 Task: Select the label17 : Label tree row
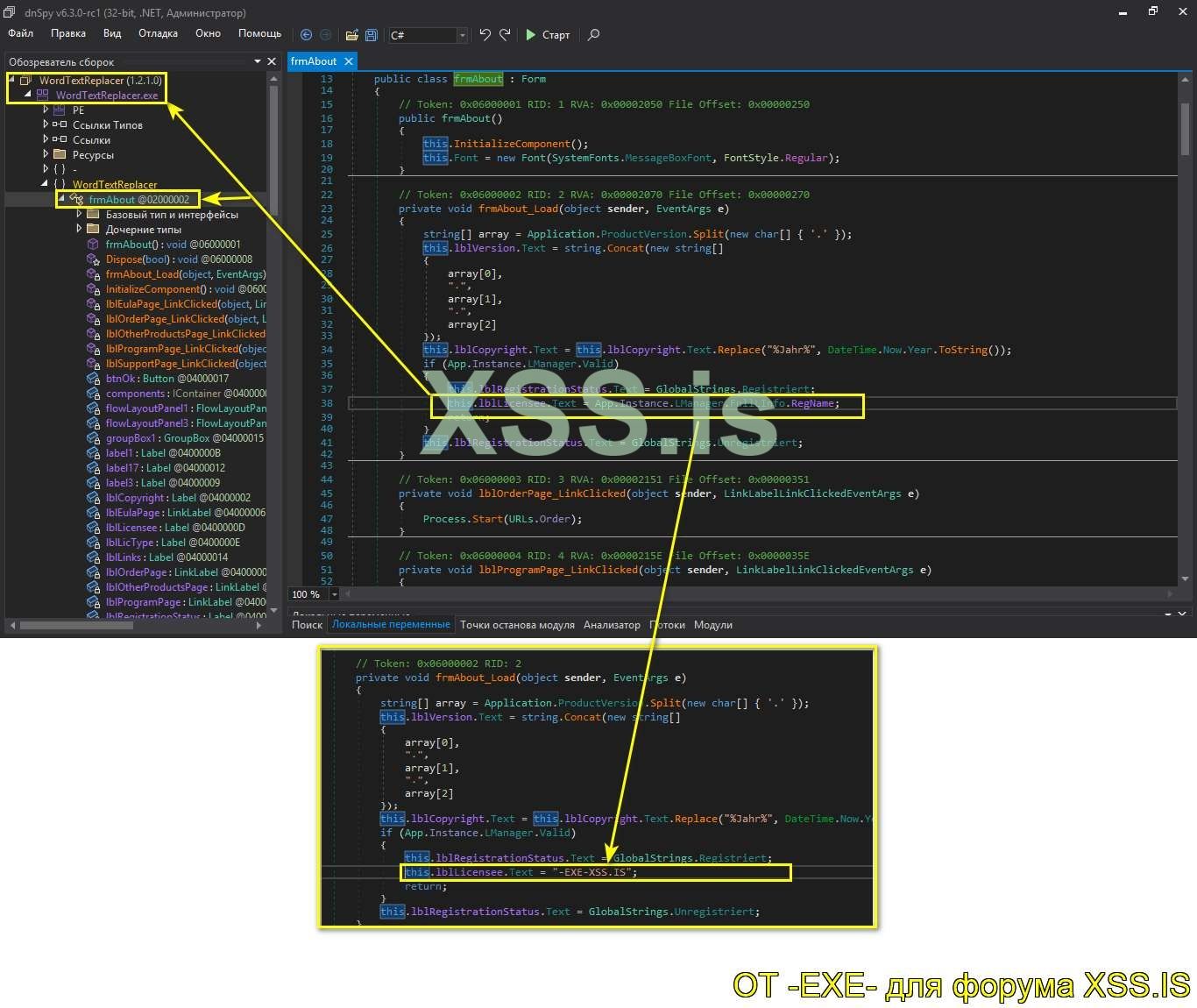coord(156,468)
